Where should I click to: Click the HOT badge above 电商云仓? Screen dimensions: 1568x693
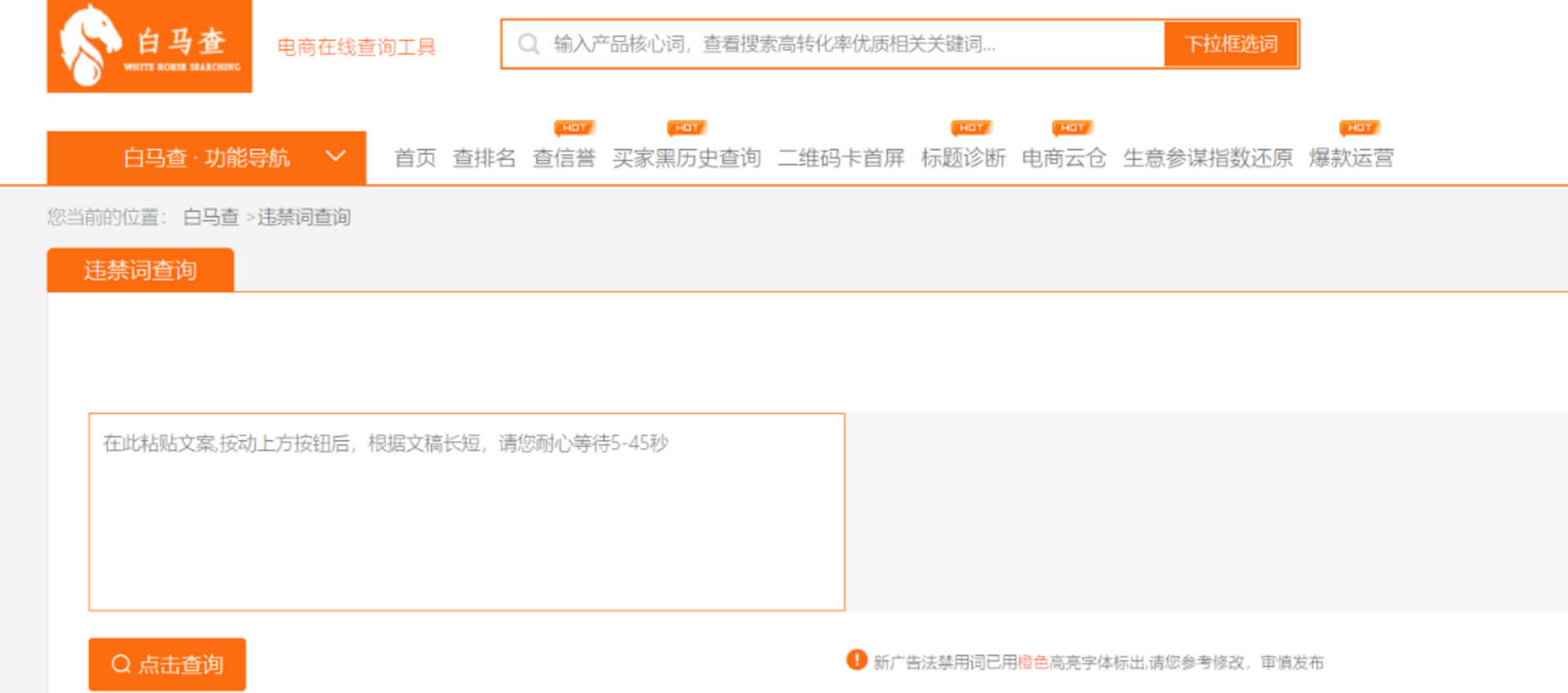pos(1072,128)
